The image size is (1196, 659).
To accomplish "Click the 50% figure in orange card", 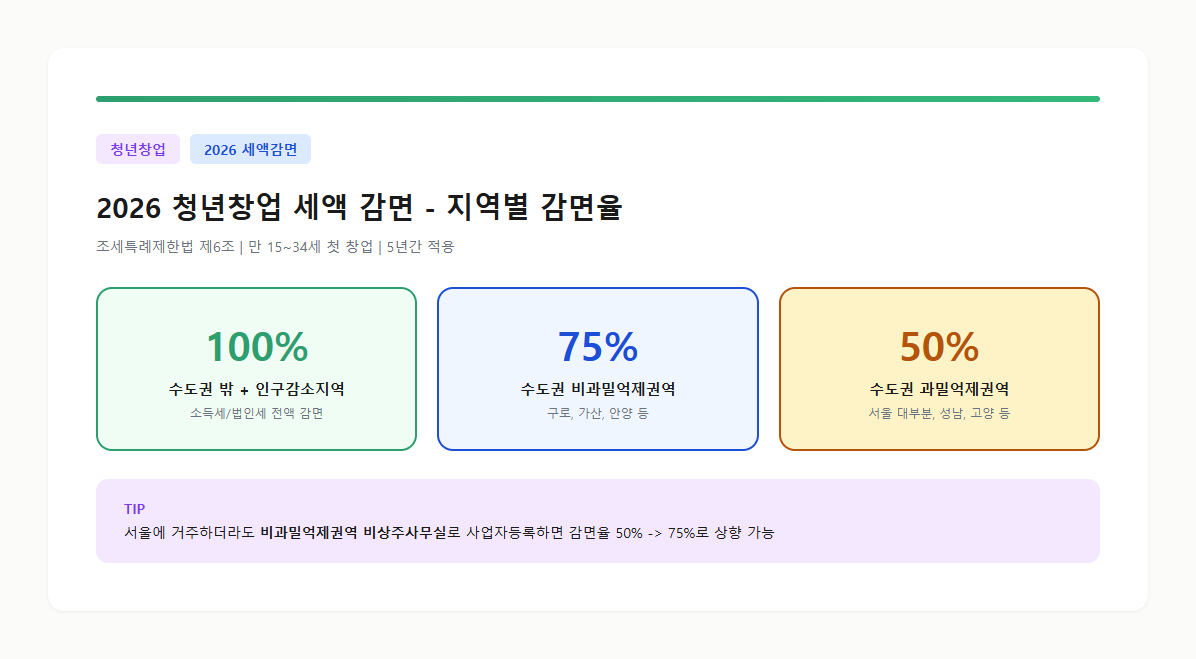I will tap(939, 347).
